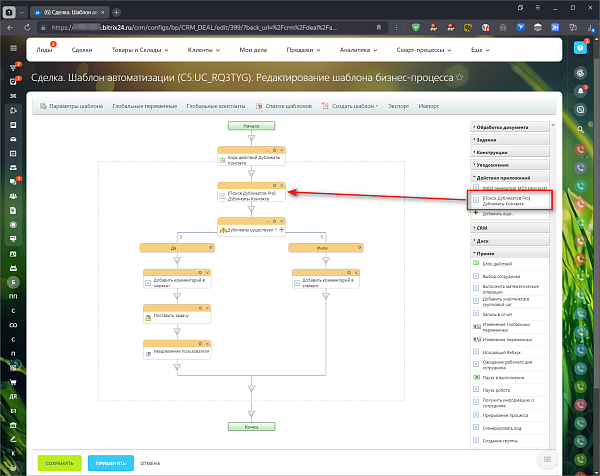
Task: Expand the 'CRM' actions group
Action: 510,228
